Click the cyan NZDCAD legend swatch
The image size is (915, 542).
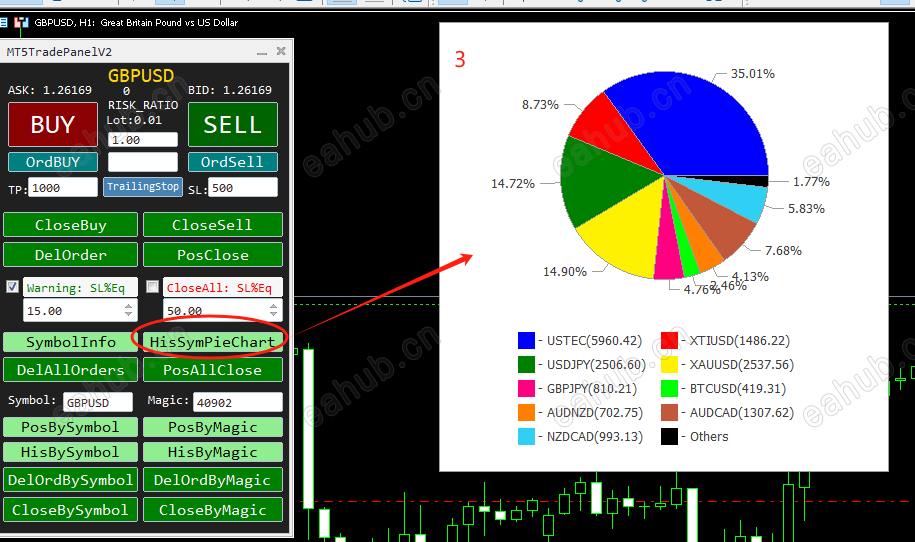[x=526, y=436]
